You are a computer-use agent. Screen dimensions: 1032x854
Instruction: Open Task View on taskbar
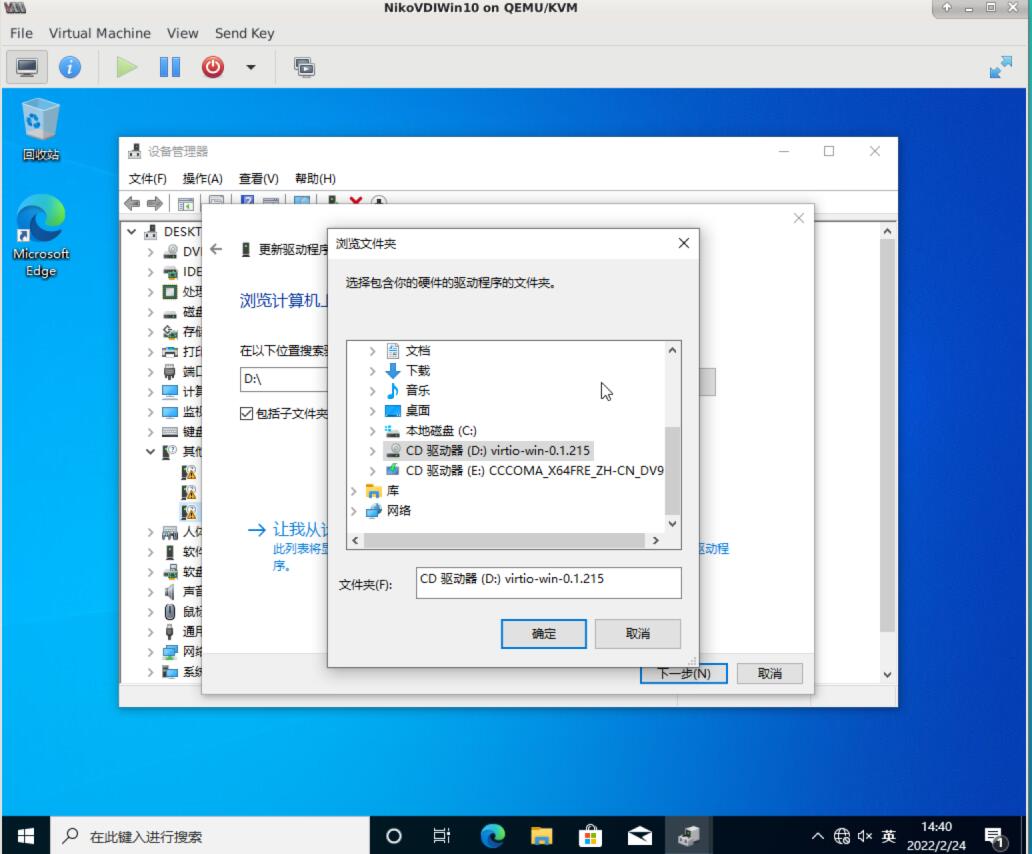[442, 836]
